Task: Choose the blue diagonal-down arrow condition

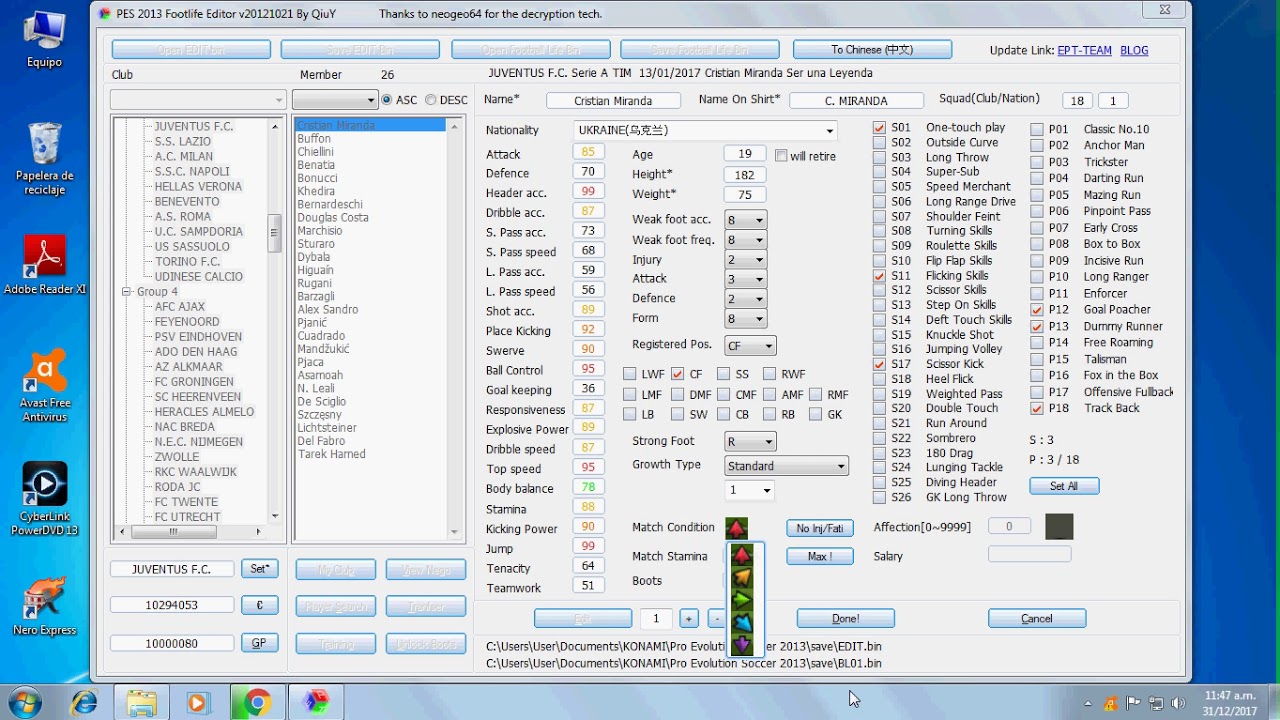Action: click(742, 622)
